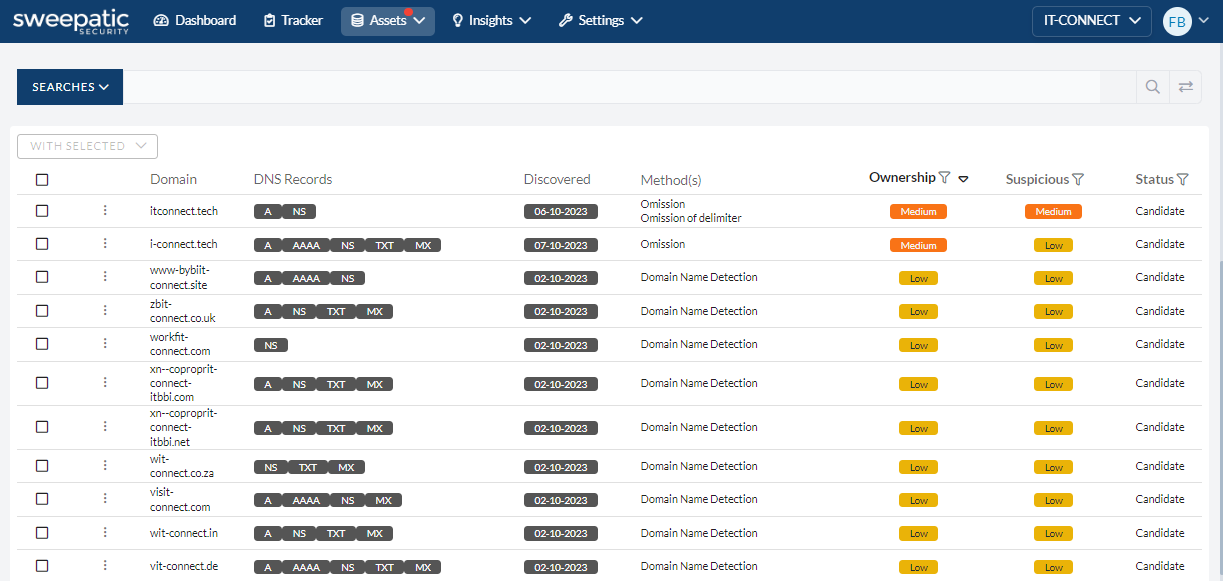This screenshot has height=581, width=1223.
Task: Check the box for i-connect.tech row
Action: click(x=42, y=244)
